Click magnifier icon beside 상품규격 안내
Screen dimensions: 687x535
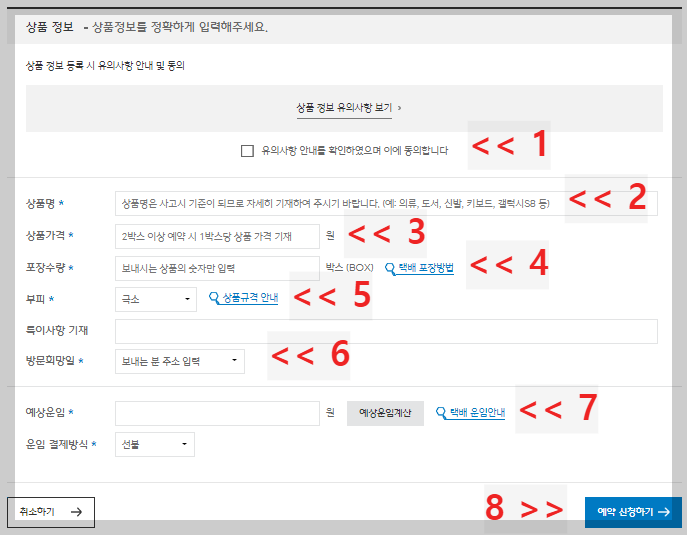[x=214, y=298]
